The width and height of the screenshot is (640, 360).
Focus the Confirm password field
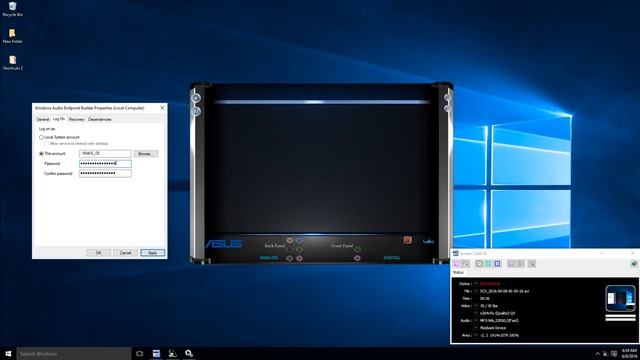pyautogui.click(x=105, y=173)
